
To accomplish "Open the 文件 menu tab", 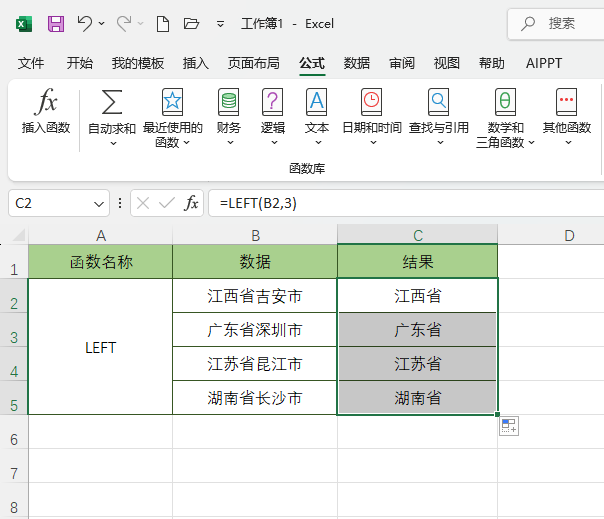I will pos(31,63).
